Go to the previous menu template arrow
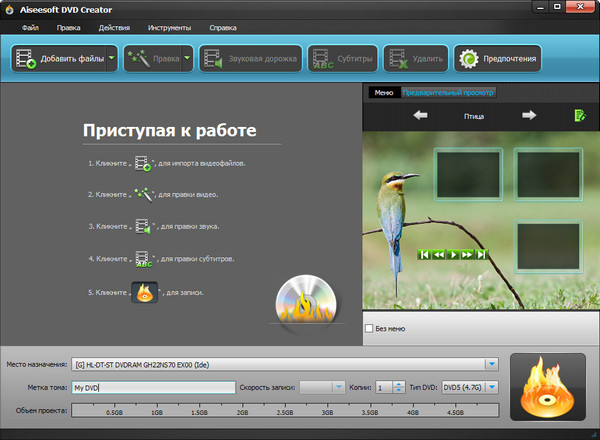Viewport: 600px width, 440px height. pyautogui.click(x=421, y=116)
